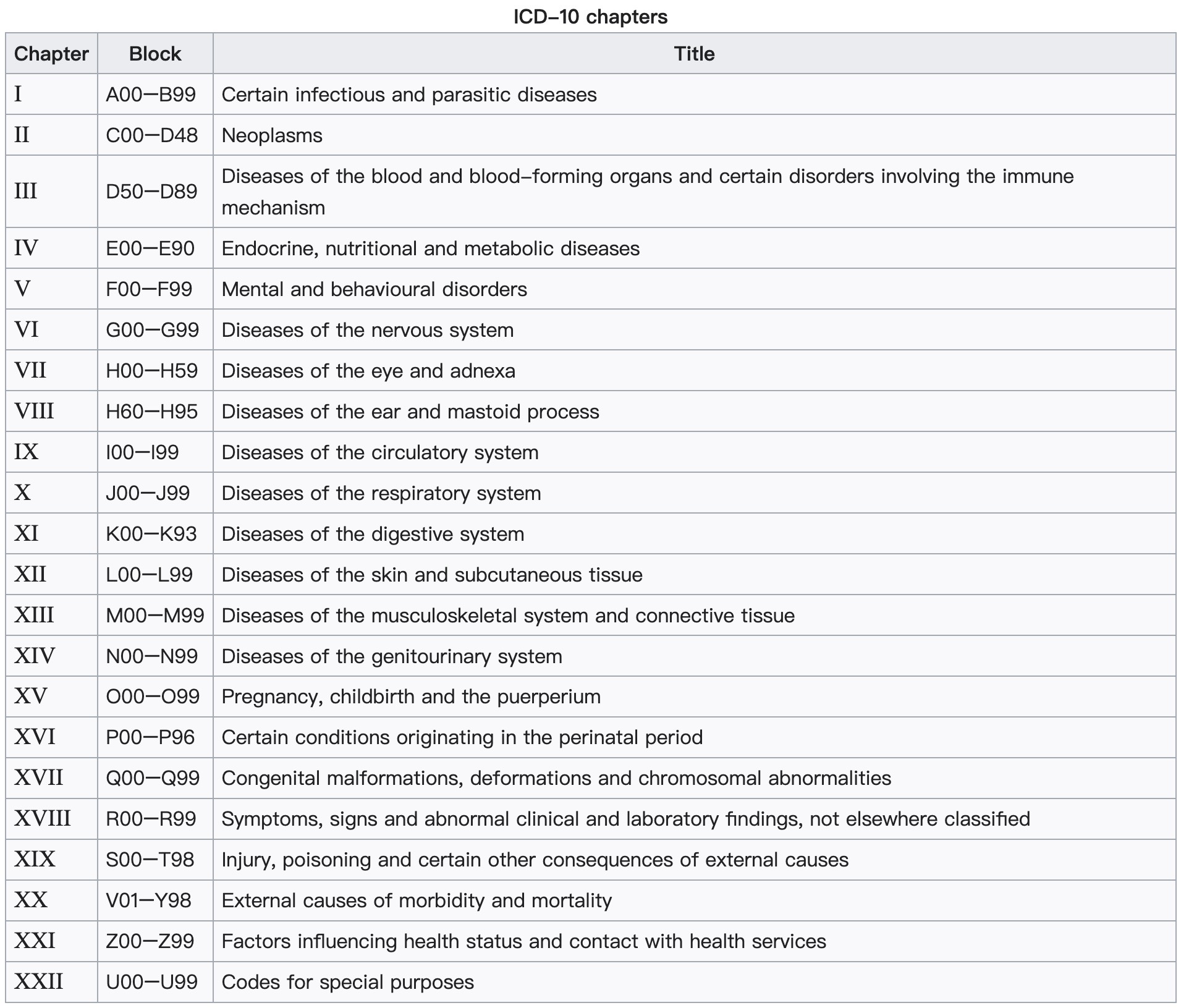
Task: Click Endocrine, nutritional and metabolic diseases
Action: tap(430, 248)
